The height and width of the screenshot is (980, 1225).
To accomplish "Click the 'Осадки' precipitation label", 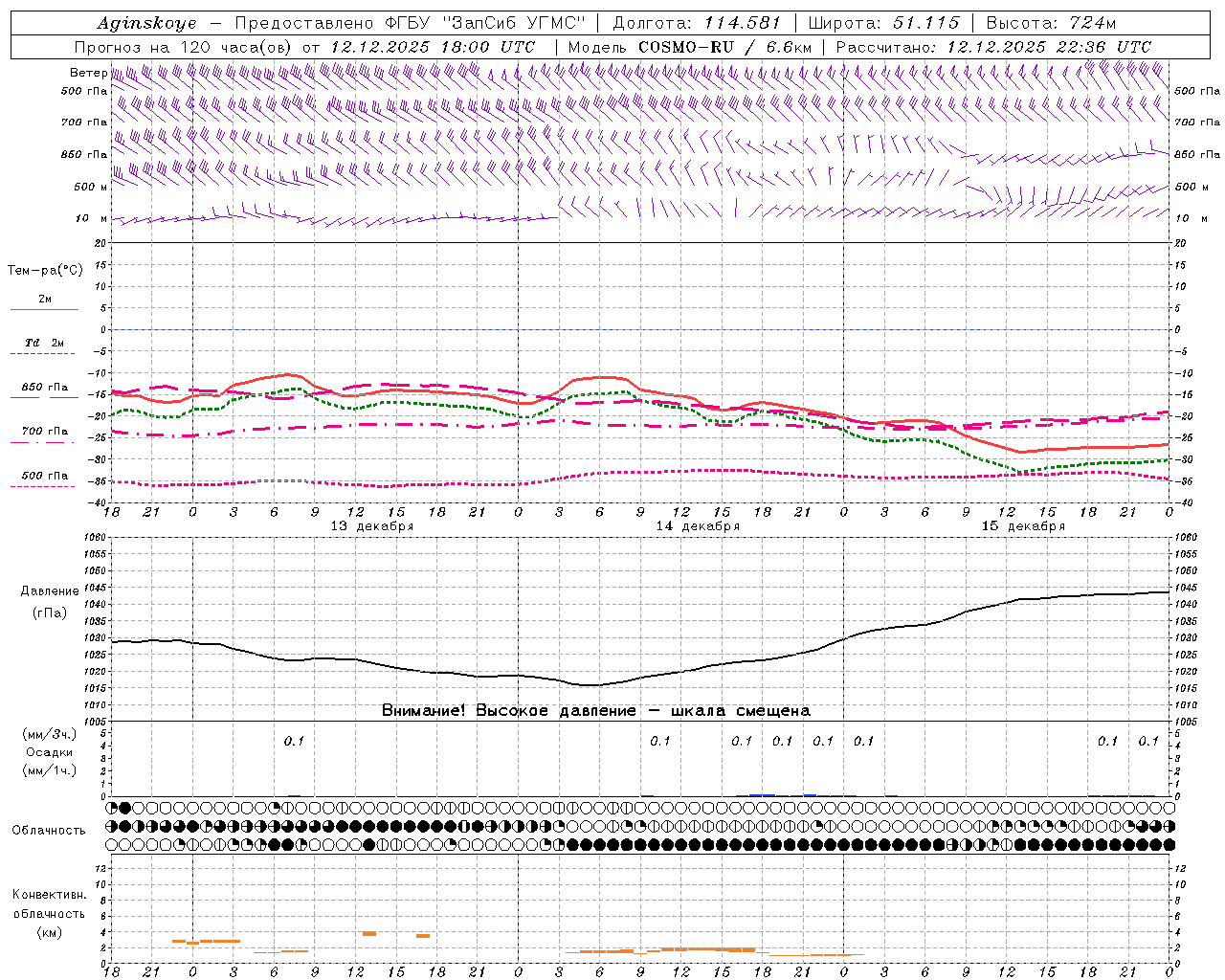I will click(x=49, y=752).
